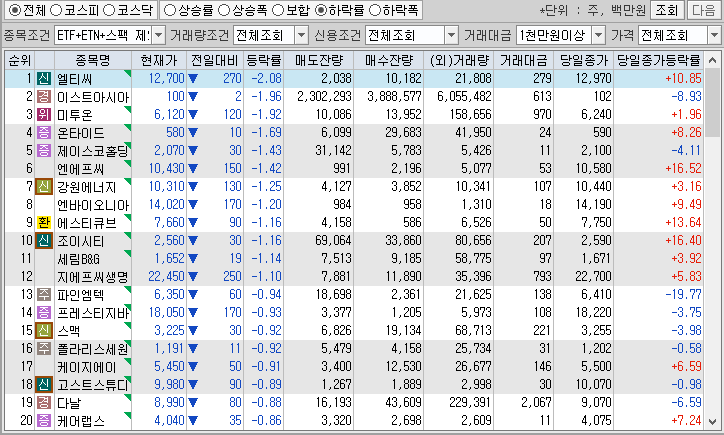Image resolution: width=724 pixels, height=435 pixels.
Task: Click the 신 badge icon beside 고스트스튜디
Action: click(44, 385)
